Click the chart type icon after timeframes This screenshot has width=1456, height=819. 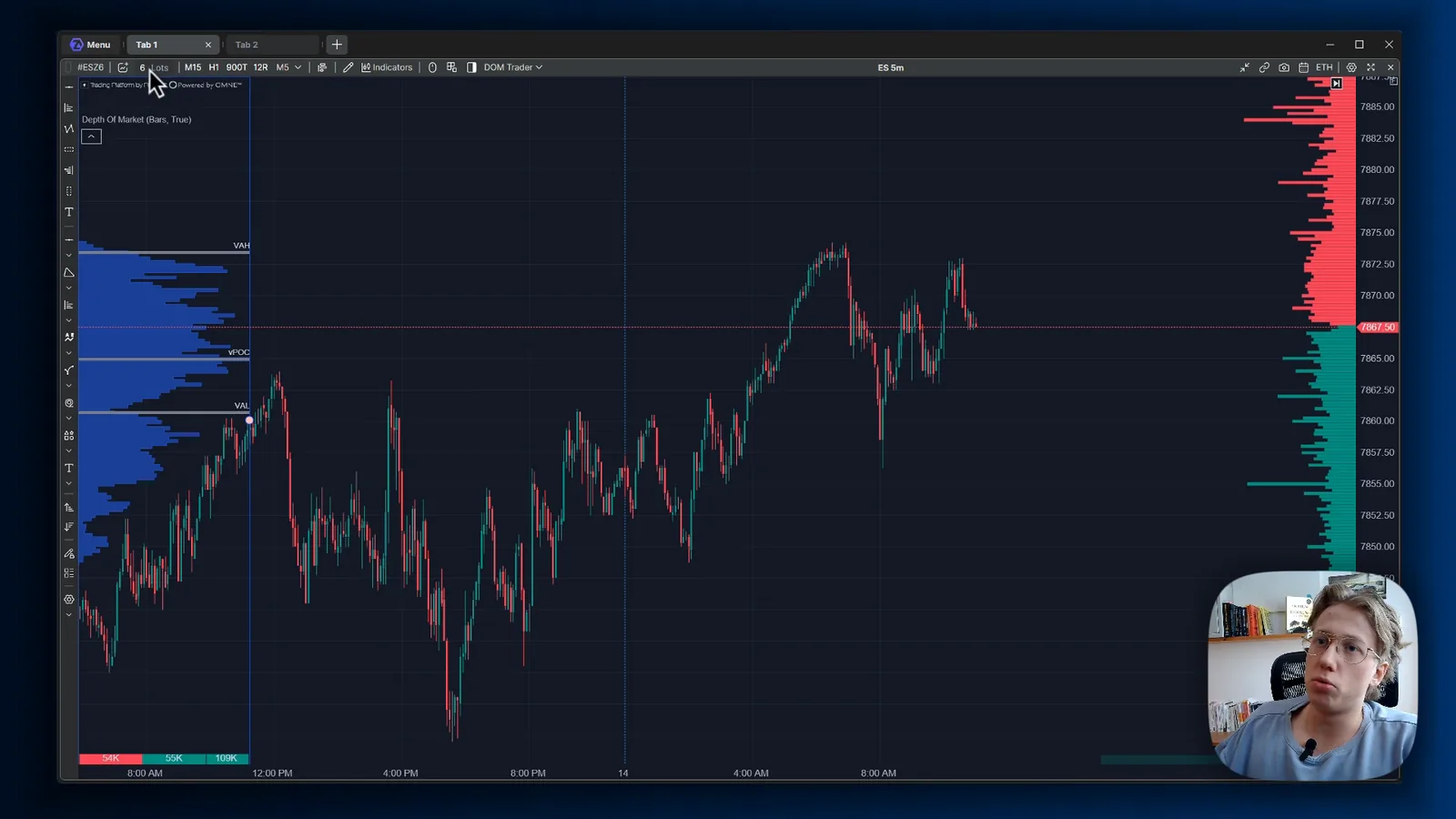point(322,67)
